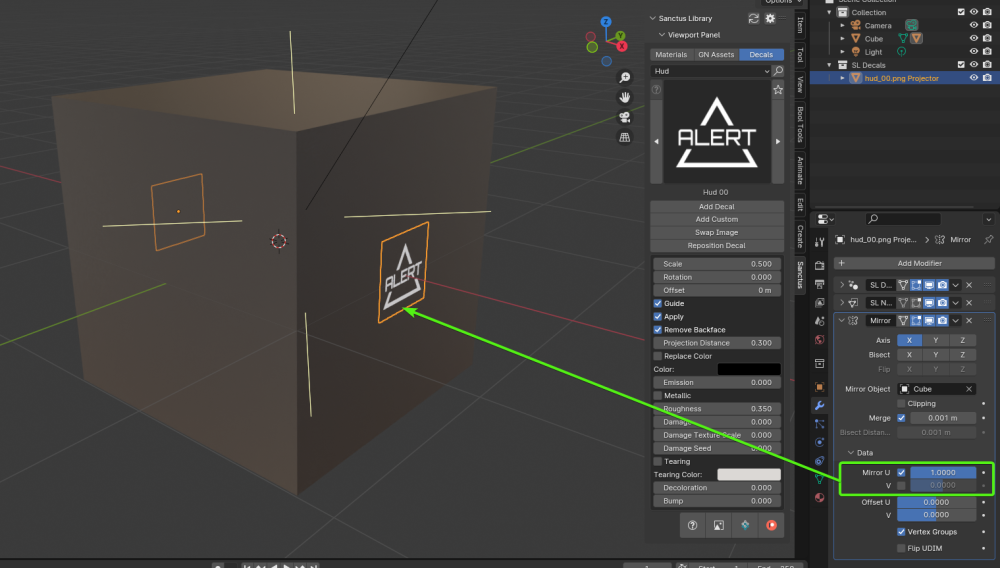Click the red circle icon below Bump
1000x568 pixels.
[772, 525]
